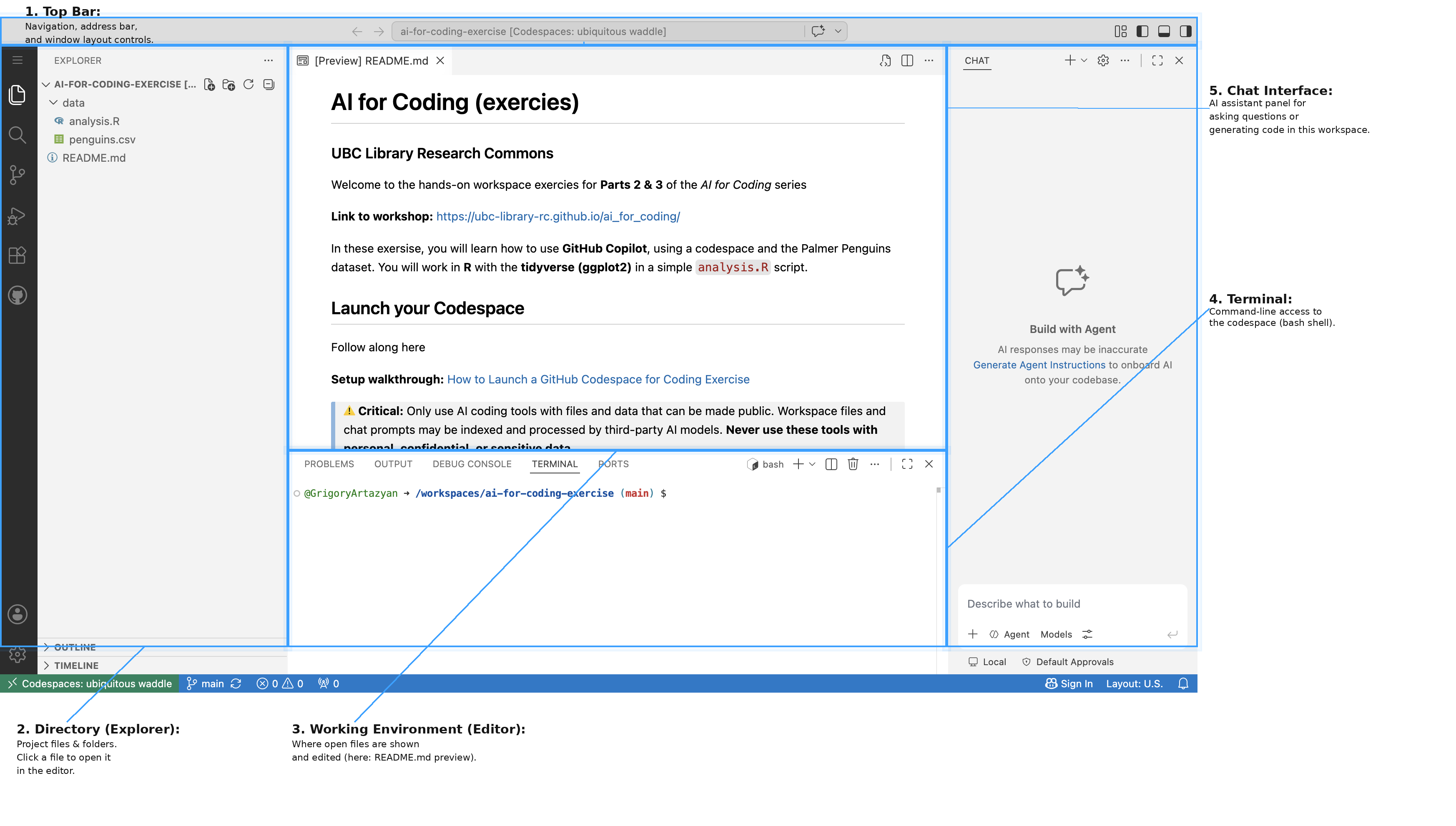Collapse the data folder
The height and width of the screenshot is (826, 1456).
tap(53, 103)
